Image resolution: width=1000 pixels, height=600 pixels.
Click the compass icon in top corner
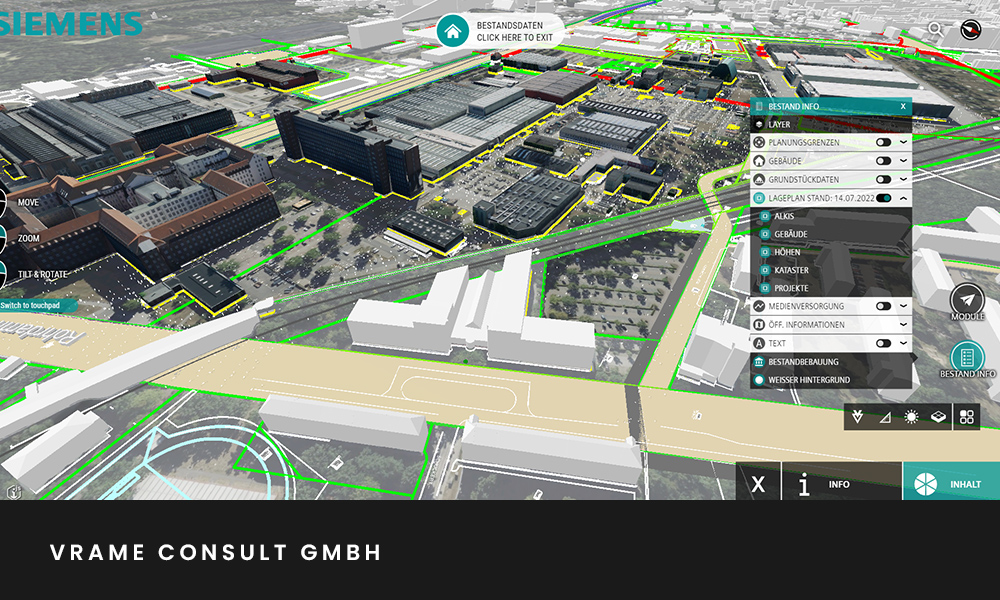[x=969, y=30]
